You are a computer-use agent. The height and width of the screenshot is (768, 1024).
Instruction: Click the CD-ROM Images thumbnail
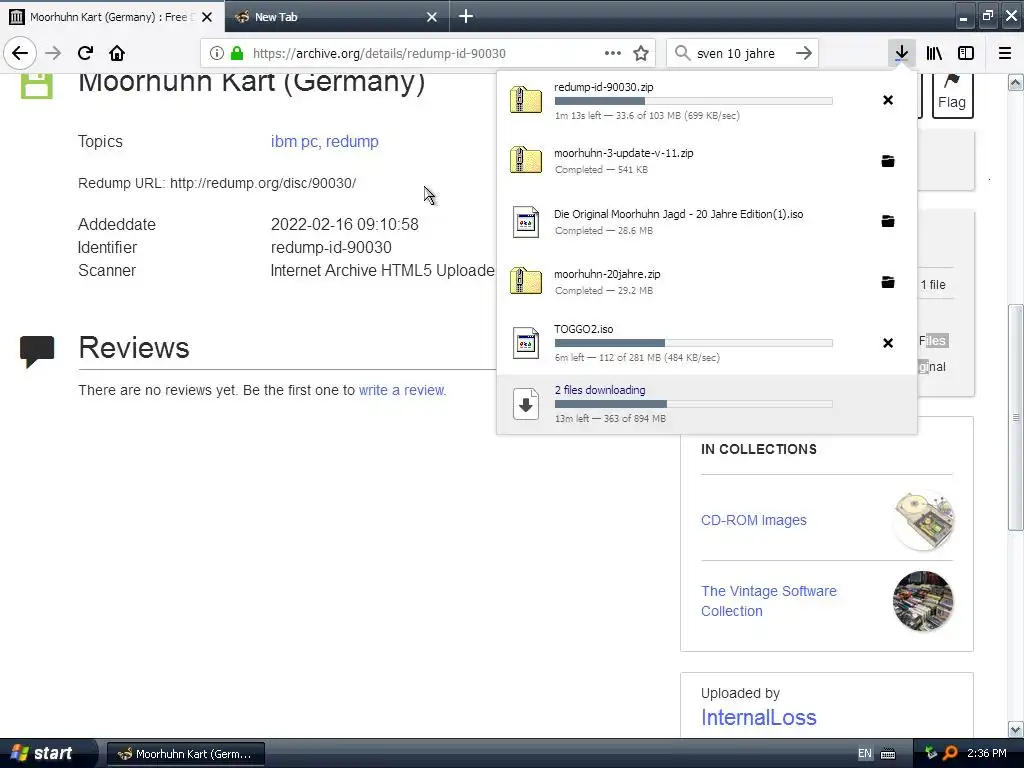pos(923,520)
